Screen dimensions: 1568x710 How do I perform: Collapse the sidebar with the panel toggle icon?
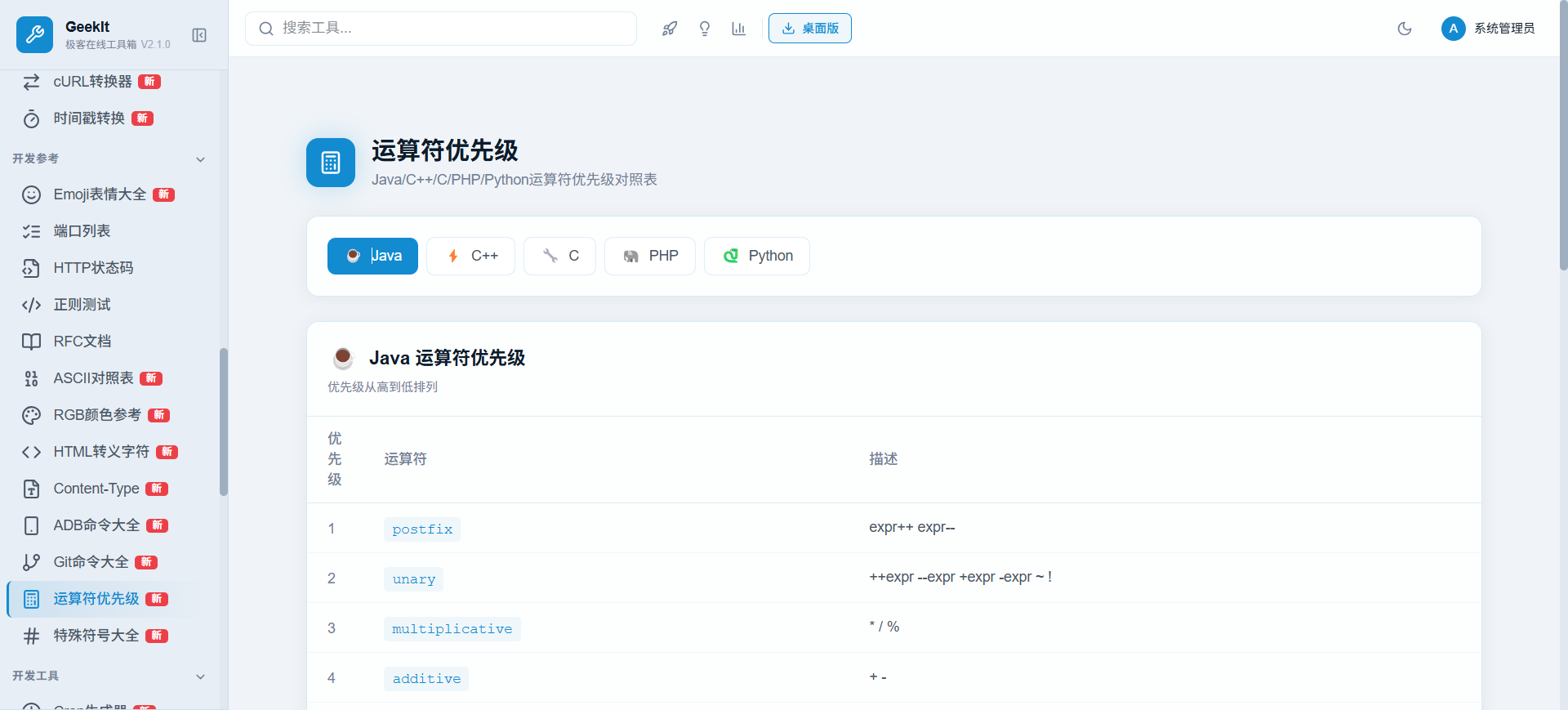click(199, 35)
